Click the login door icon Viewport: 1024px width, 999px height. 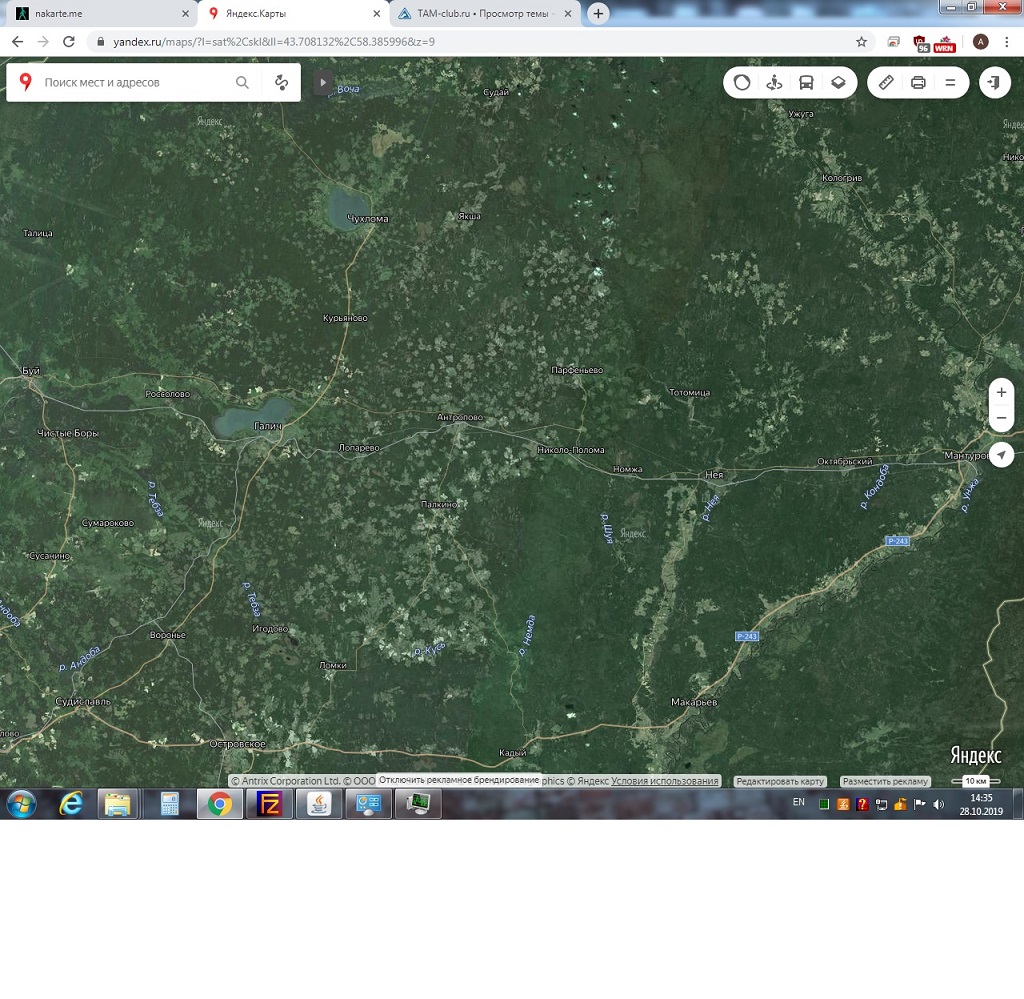(994, 83)
